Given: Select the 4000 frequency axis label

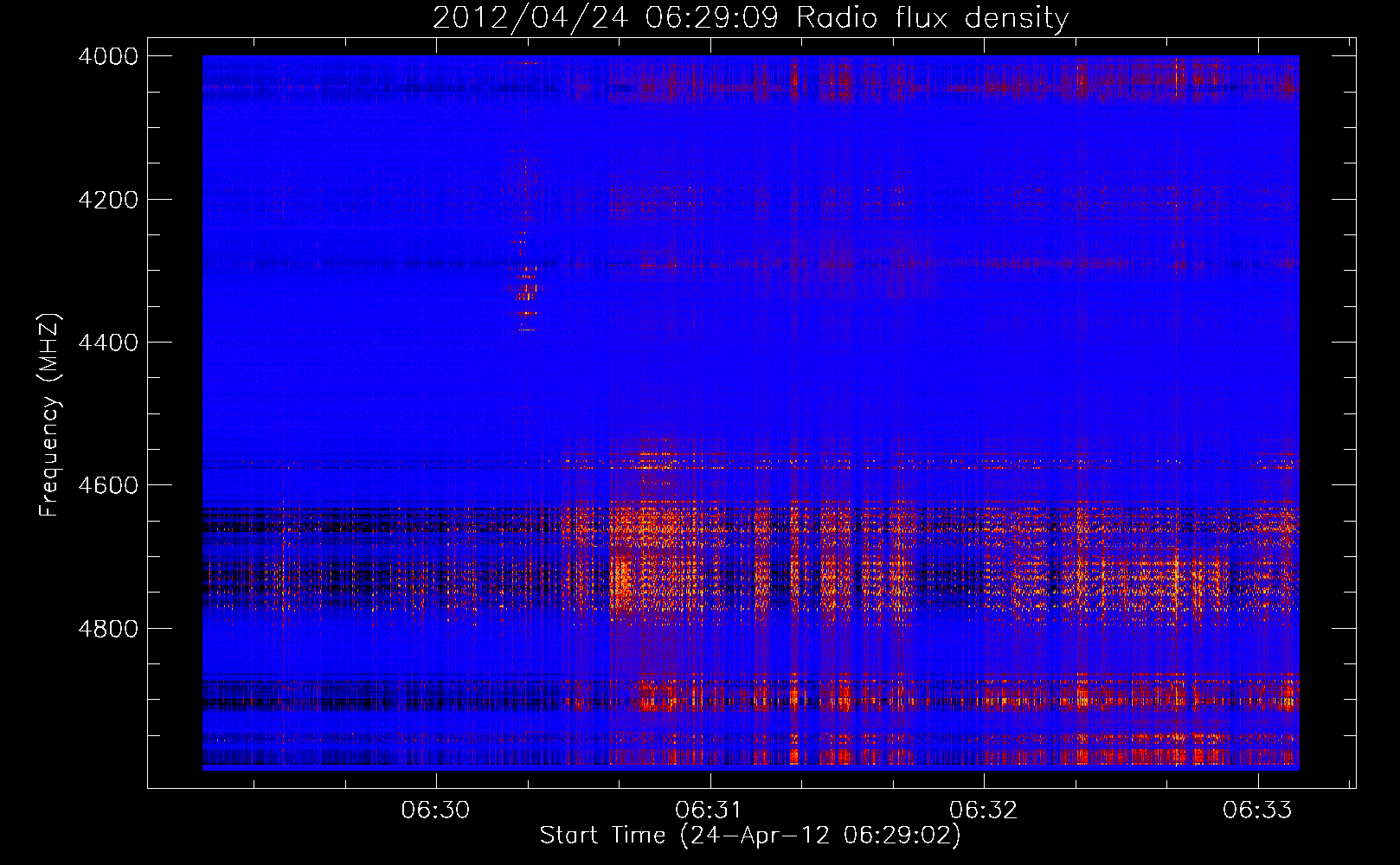Looking at the screenshot, I should click(108, 56).
